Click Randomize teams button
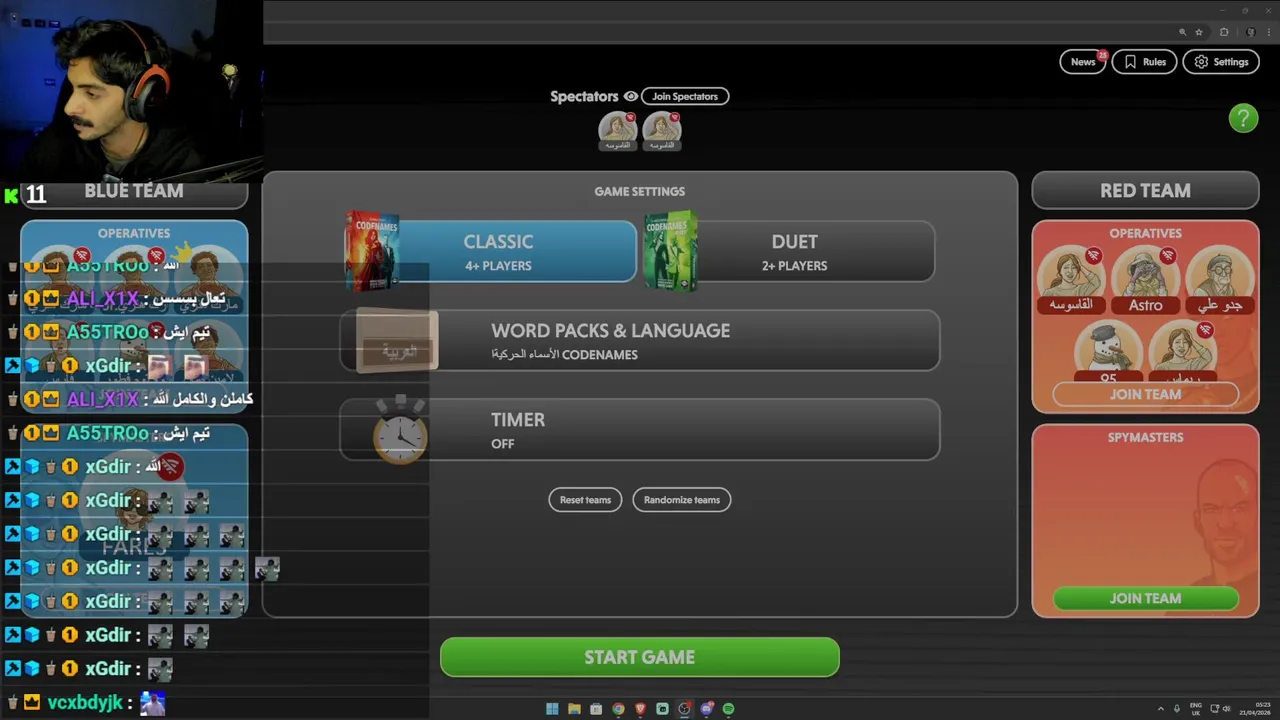The height and width of the screenshot is (720, 1280). tap(682, 500)
